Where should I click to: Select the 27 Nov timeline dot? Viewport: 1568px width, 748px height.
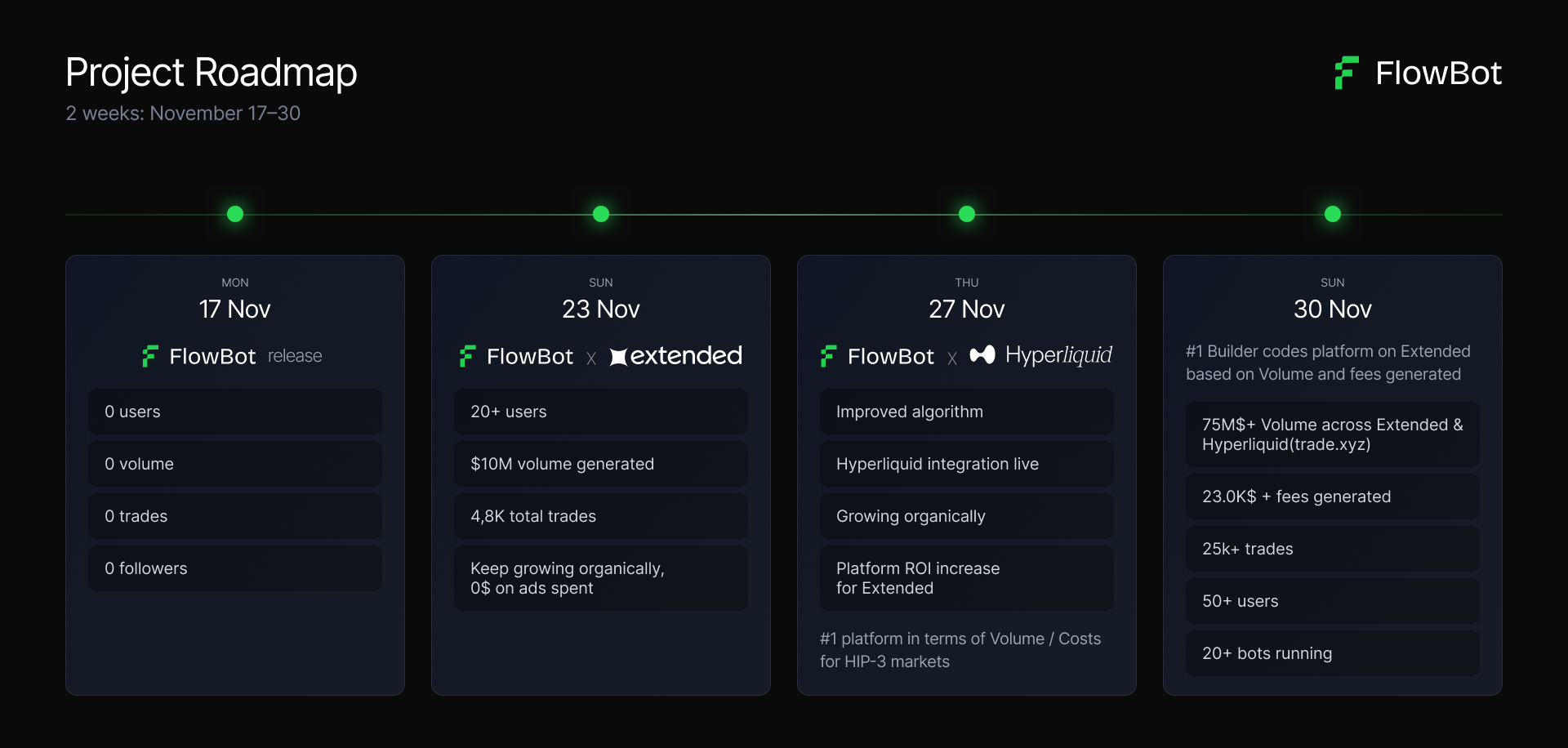click(967, 214)
